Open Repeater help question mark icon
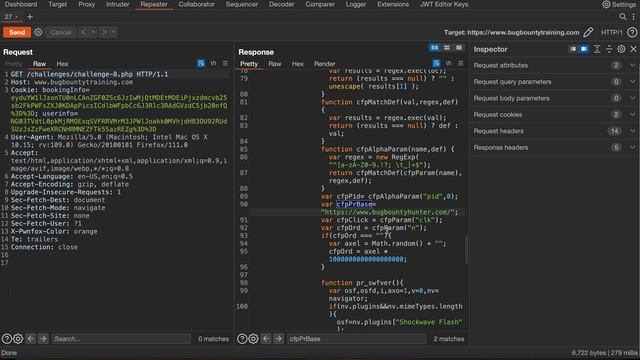 click(x=632, y=32)
